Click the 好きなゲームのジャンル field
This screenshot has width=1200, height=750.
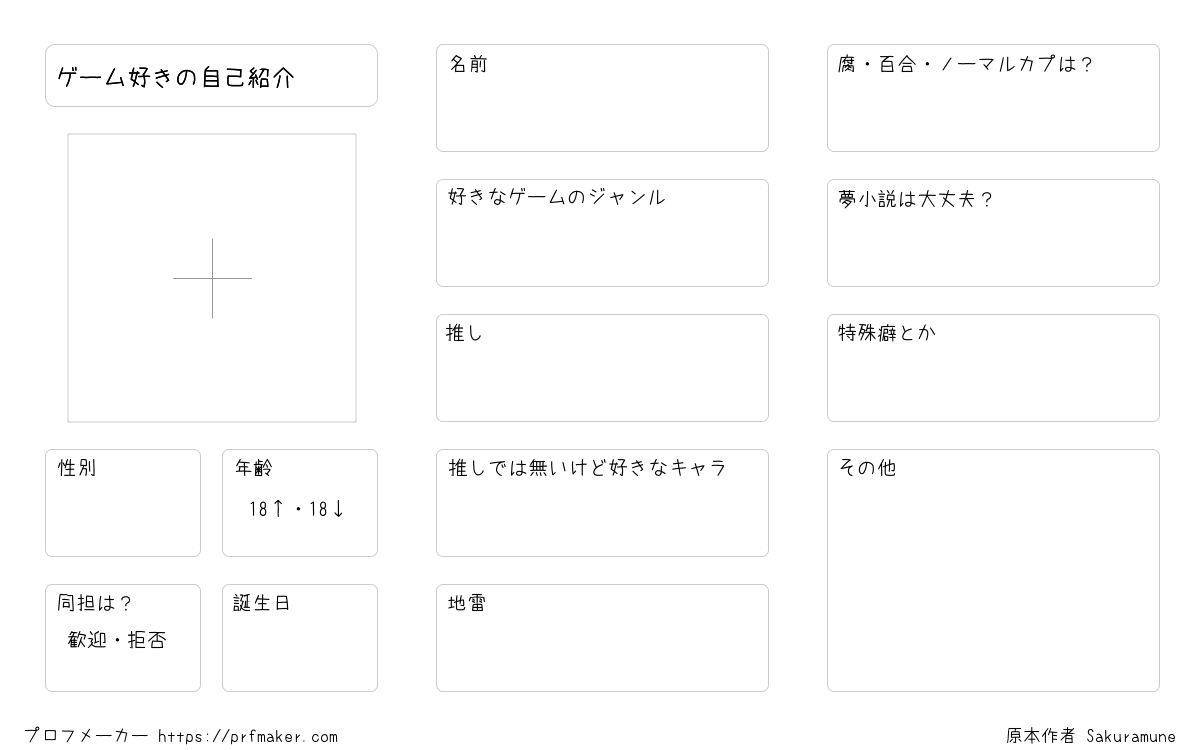(602, 233)
